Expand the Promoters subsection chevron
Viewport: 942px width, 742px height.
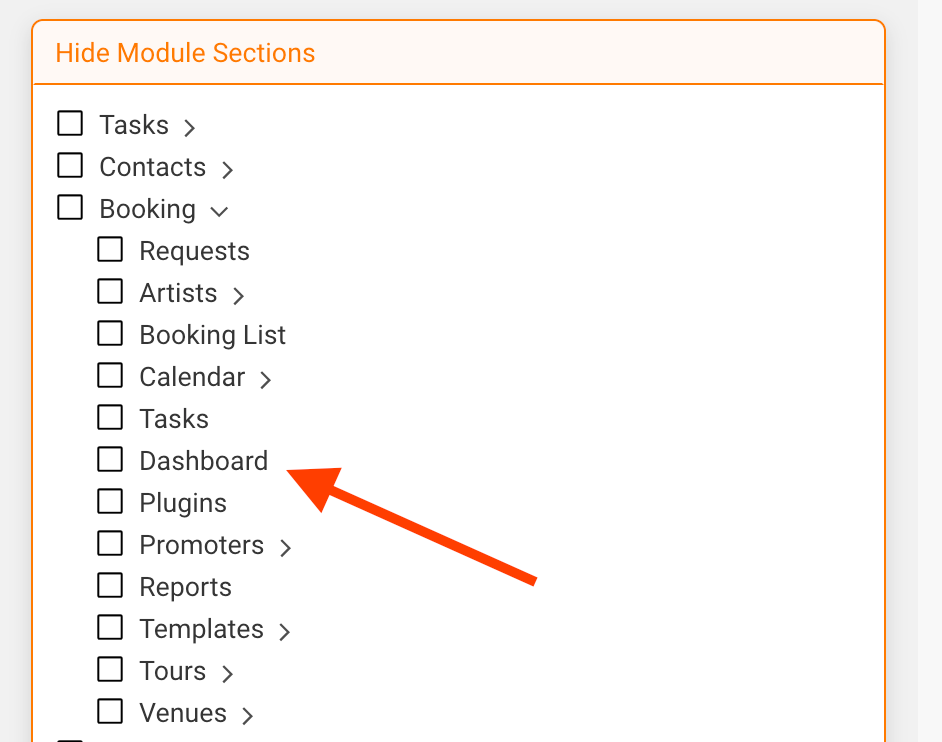285,547
